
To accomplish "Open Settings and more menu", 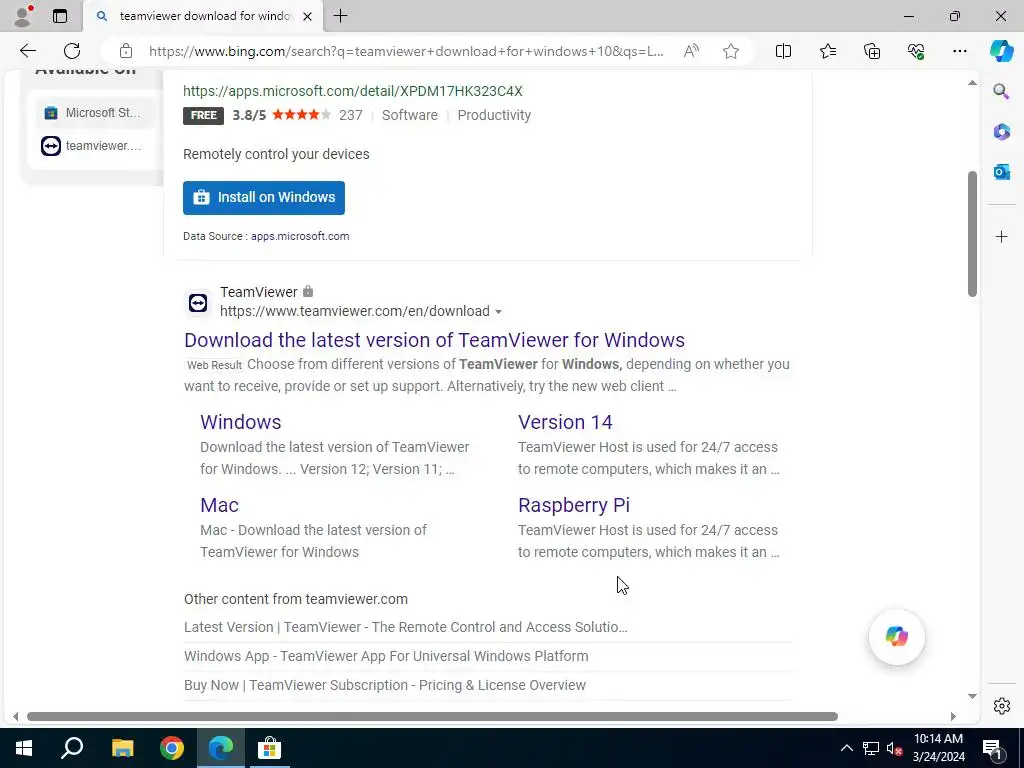I will (x=959, y=51).
